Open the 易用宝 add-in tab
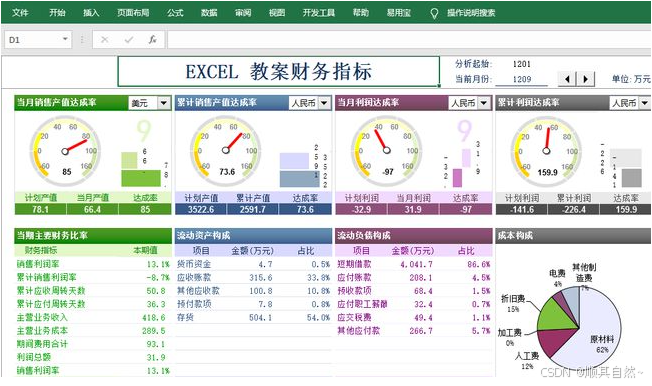The height and width of the screenshot is (386, 652). click(398, 12)
